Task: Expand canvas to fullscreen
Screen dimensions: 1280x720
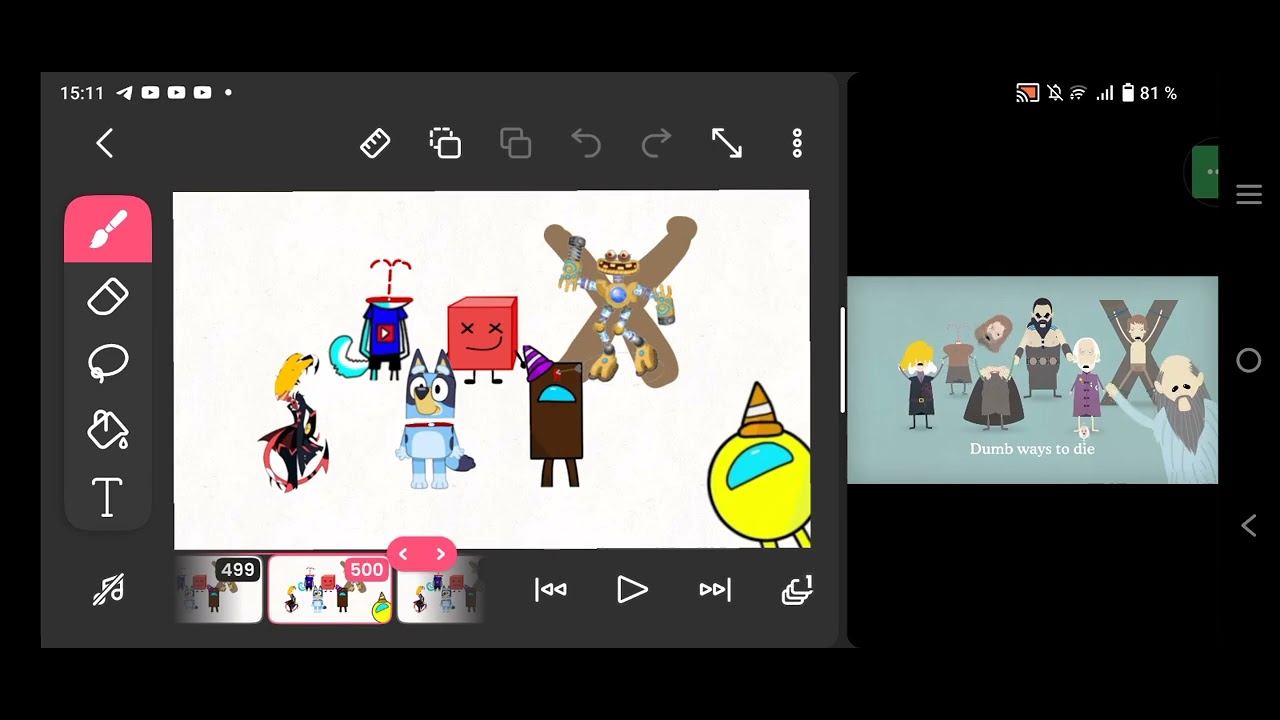Action: [x=727, y=143]
